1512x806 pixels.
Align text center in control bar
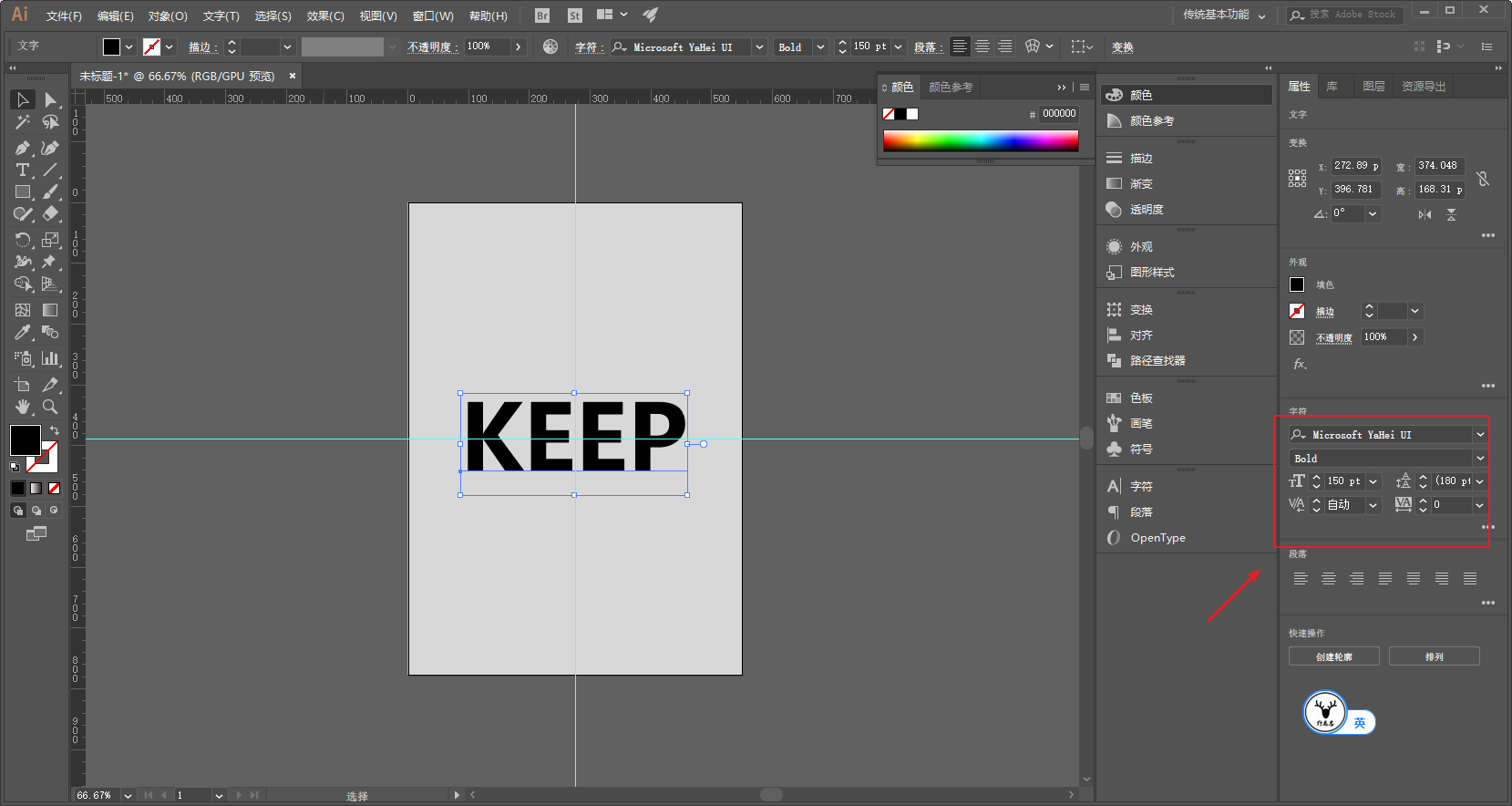tap(982, 46)
